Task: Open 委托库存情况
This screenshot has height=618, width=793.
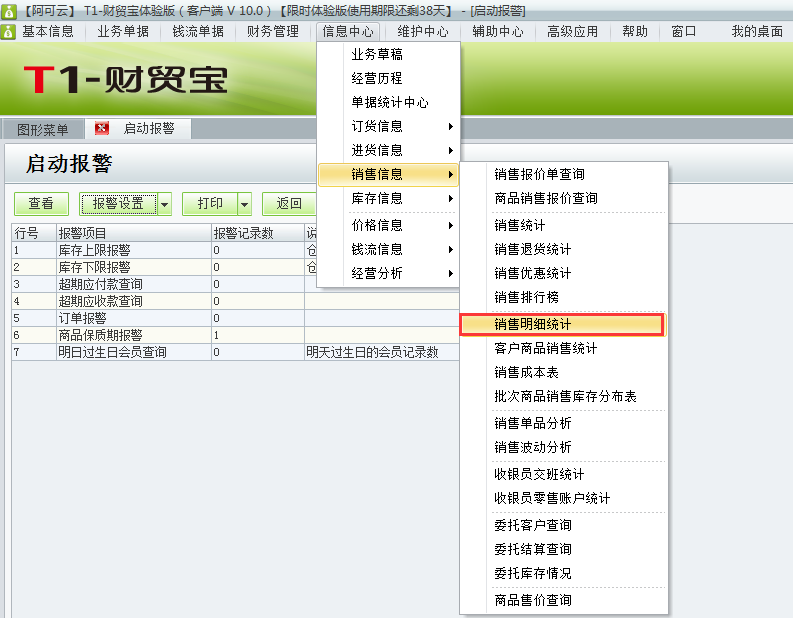Action: 563,573
